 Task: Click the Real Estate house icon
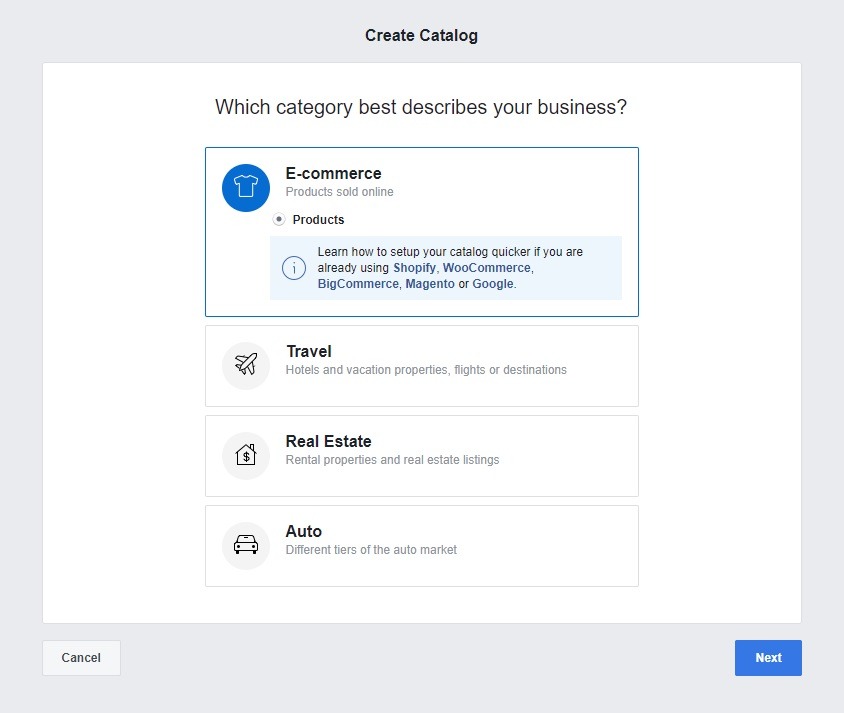(x=246, y=455)
